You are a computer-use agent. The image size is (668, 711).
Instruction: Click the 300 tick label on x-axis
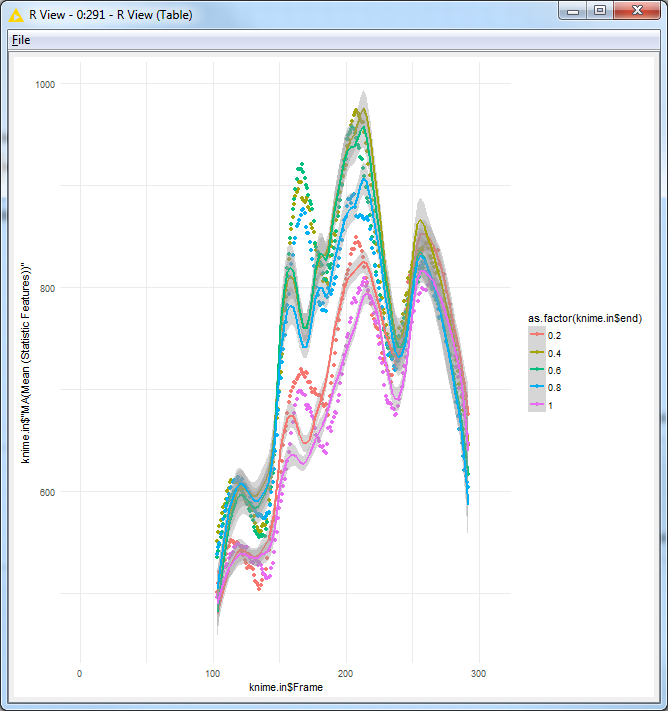[x=479, y=672]
